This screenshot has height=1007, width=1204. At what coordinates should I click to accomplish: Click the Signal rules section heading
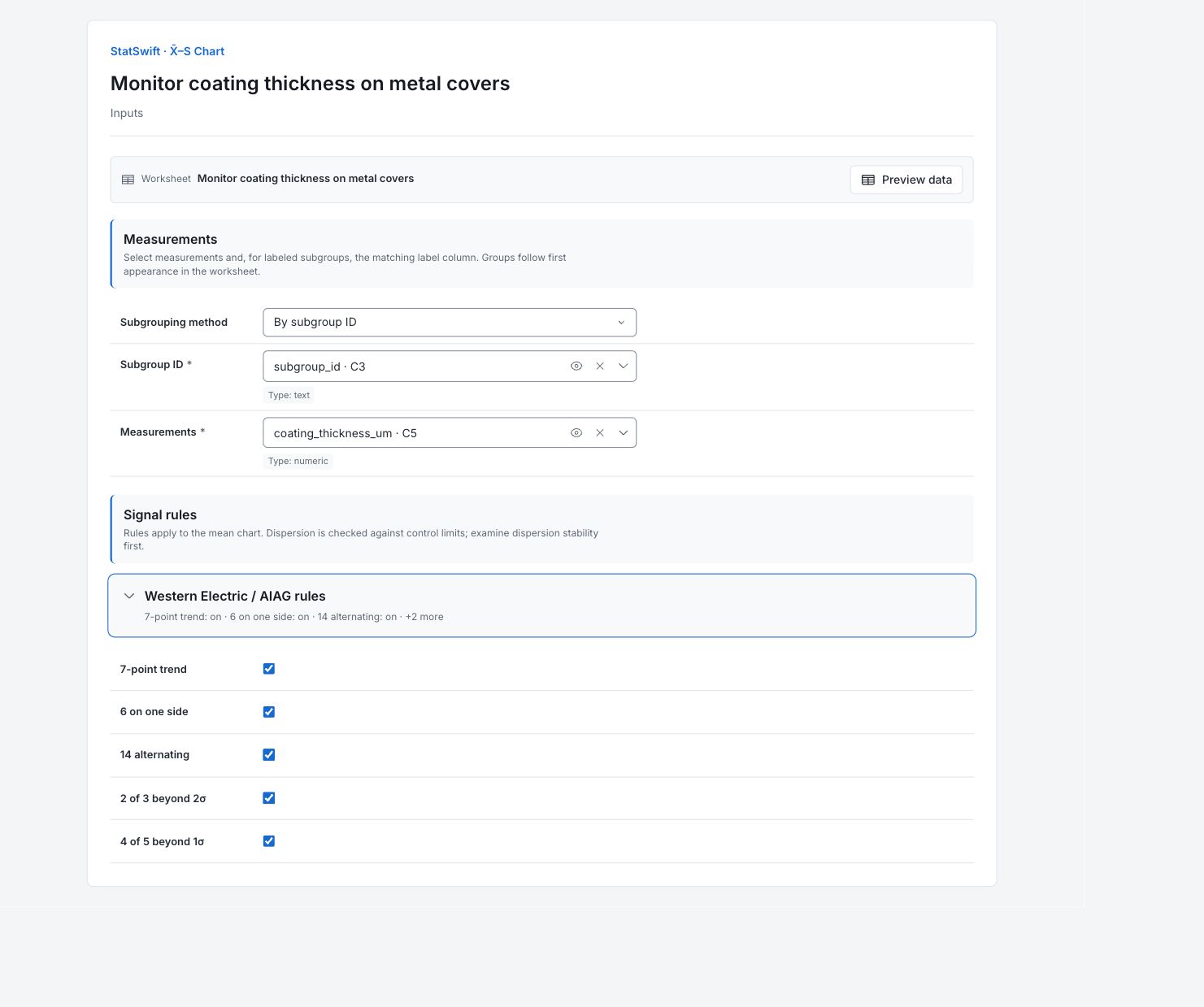tap(160, 514)
